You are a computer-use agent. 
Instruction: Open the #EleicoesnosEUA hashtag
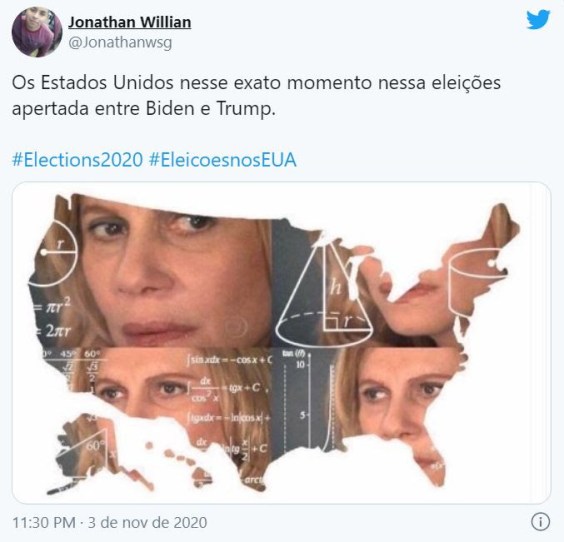pos(223,160)
